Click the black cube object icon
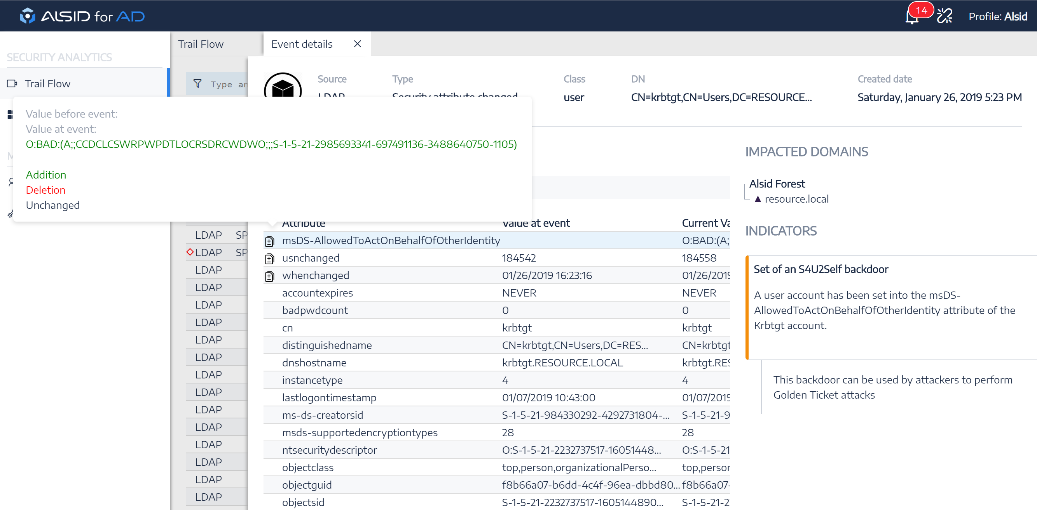Screen dimensions: 1037x510 point(282,90)
